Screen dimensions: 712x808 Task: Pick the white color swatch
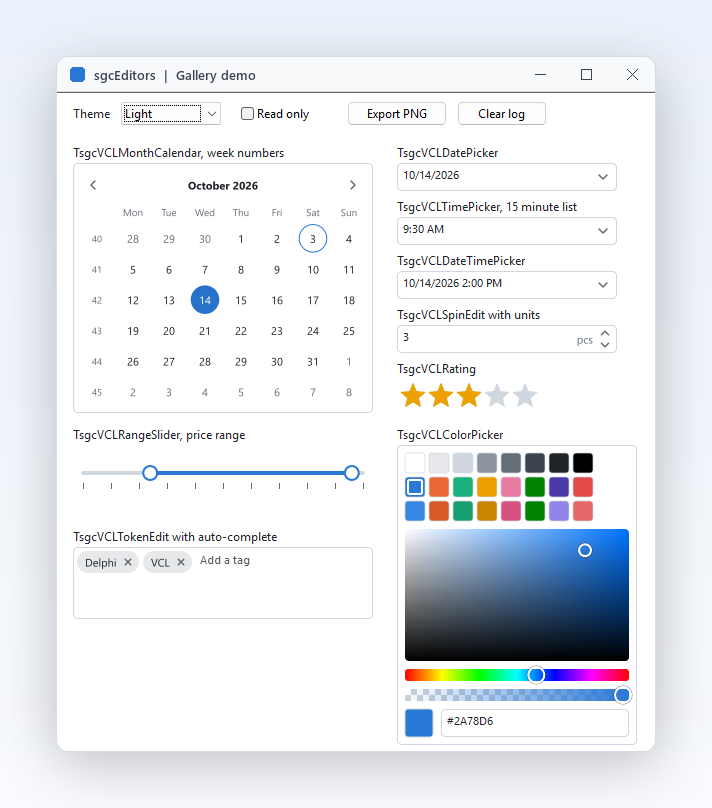(x=415, y=463)
